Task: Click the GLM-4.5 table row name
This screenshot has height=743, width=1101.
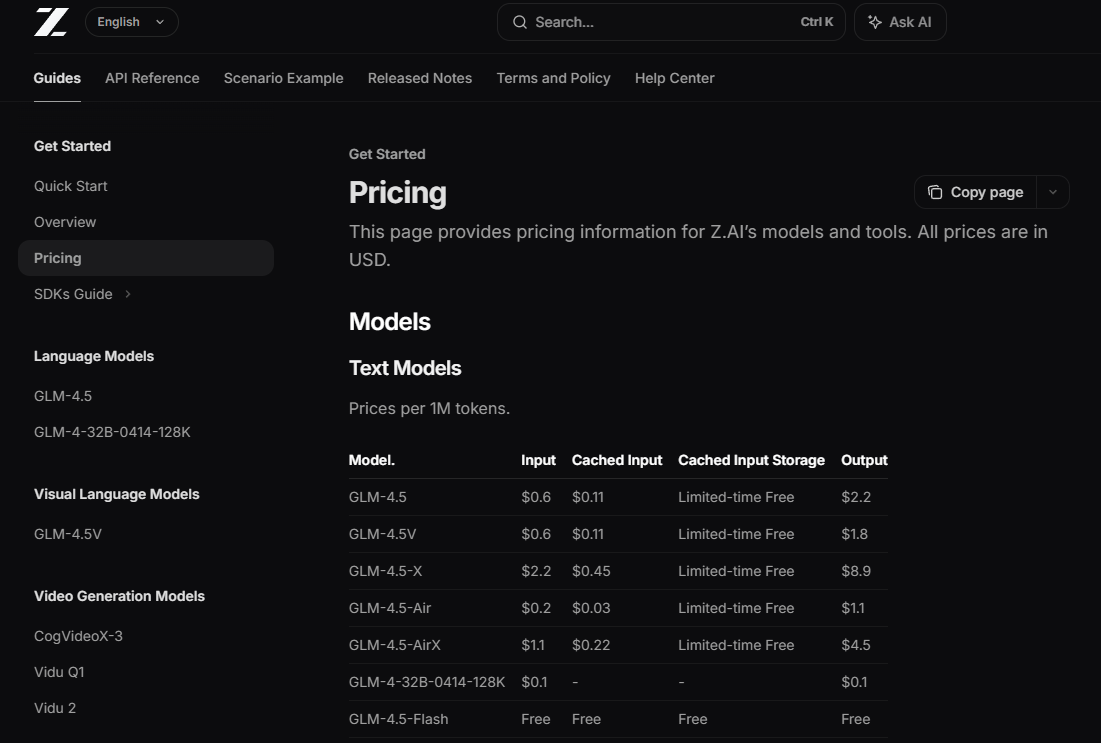Action: coord(378,497)
